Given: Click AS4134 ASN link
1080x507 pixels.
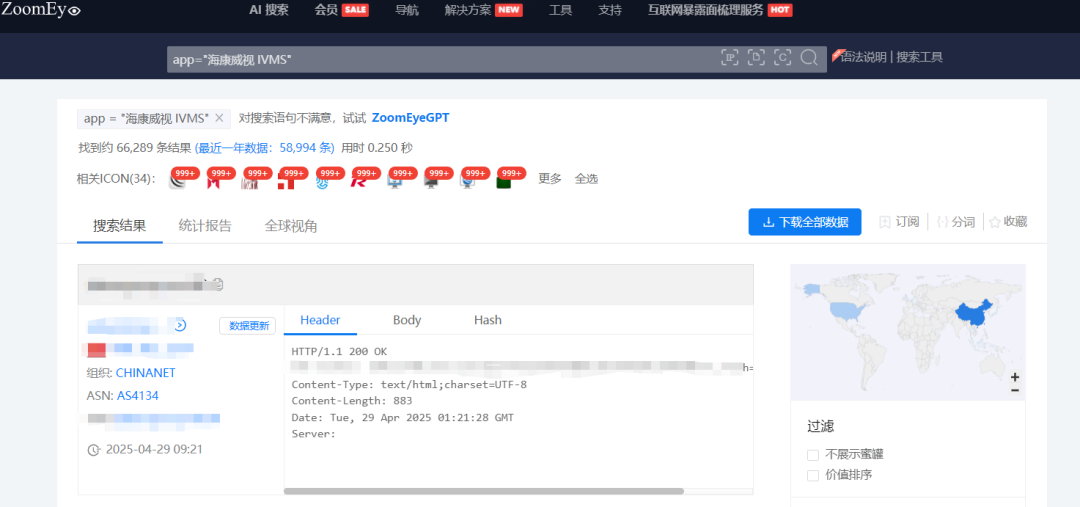Looking at the screenshot, I should pyautogui.click(x=138, y=395).
